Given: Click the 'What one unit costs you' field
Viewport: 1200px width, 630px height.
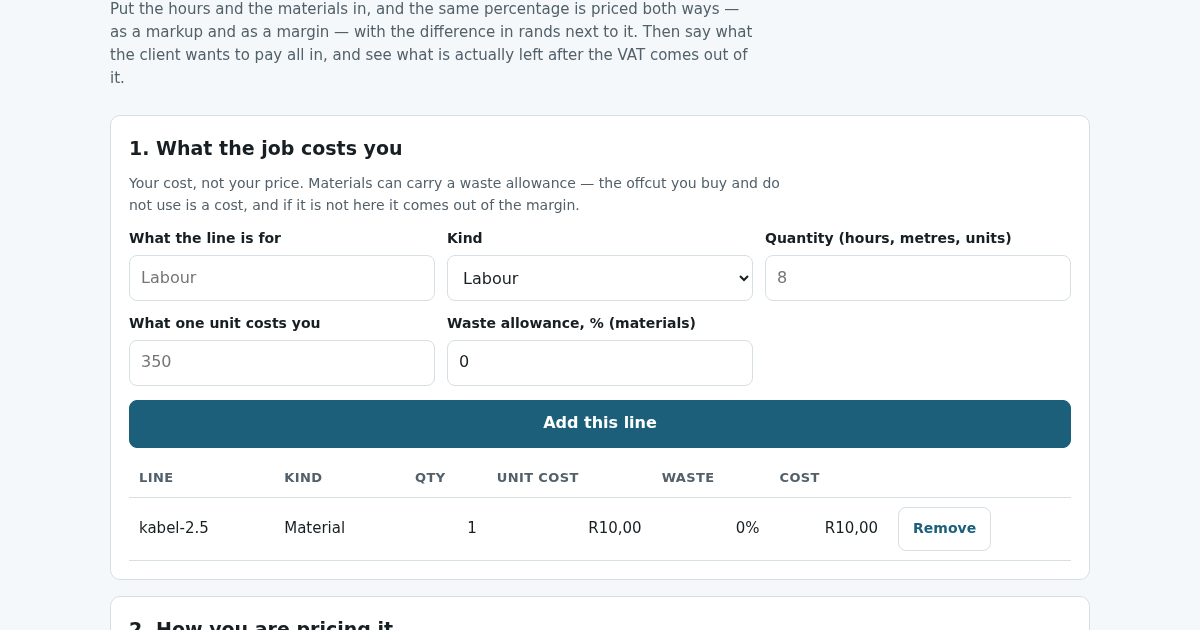Looking at the screenshot, I should click(x=282, y=363).
